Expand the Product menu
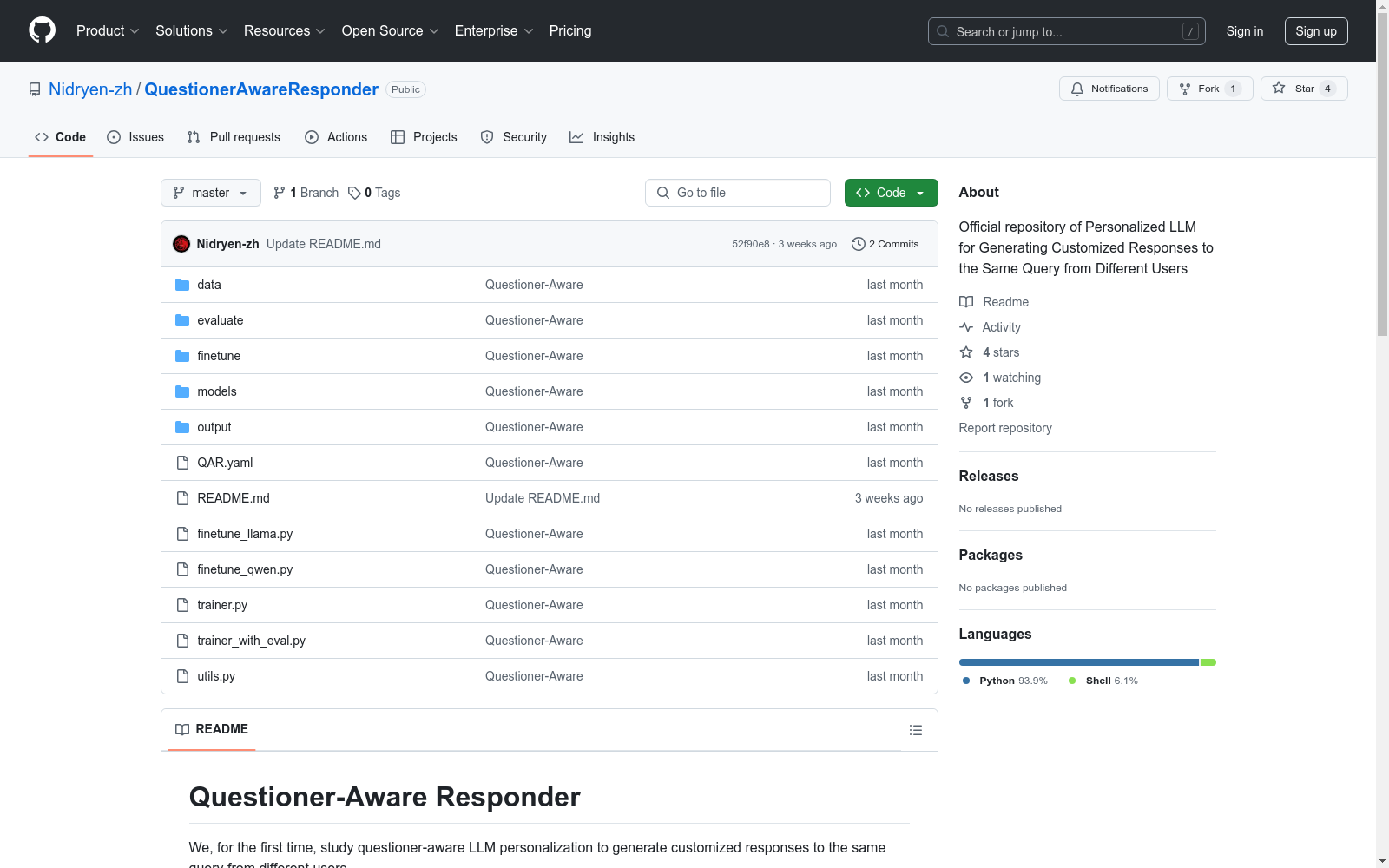Screen dimensions: 1389x868 [108, 31]
